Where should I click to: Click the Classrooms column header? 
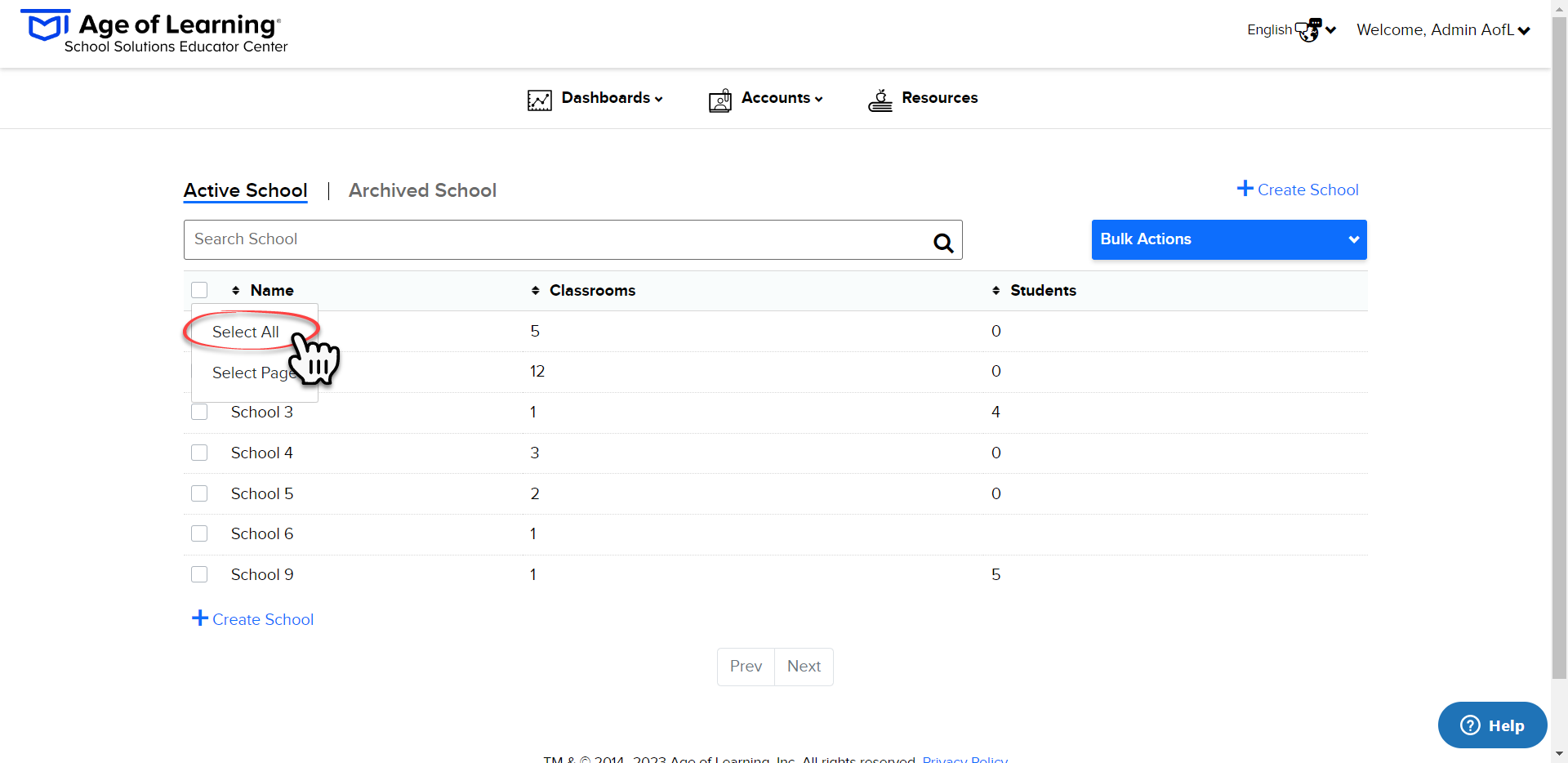pos(592,291)
